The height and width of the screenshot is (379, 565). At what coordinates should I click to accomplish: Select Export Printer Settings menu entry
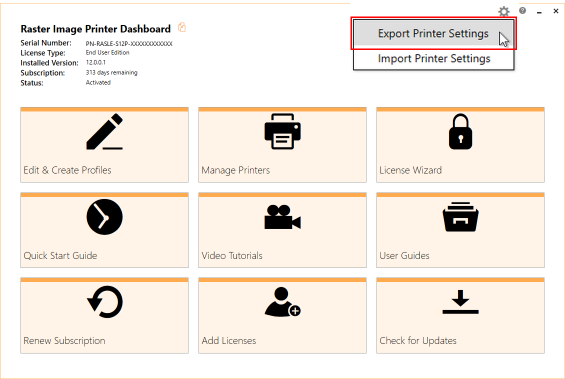coord(433,33)
